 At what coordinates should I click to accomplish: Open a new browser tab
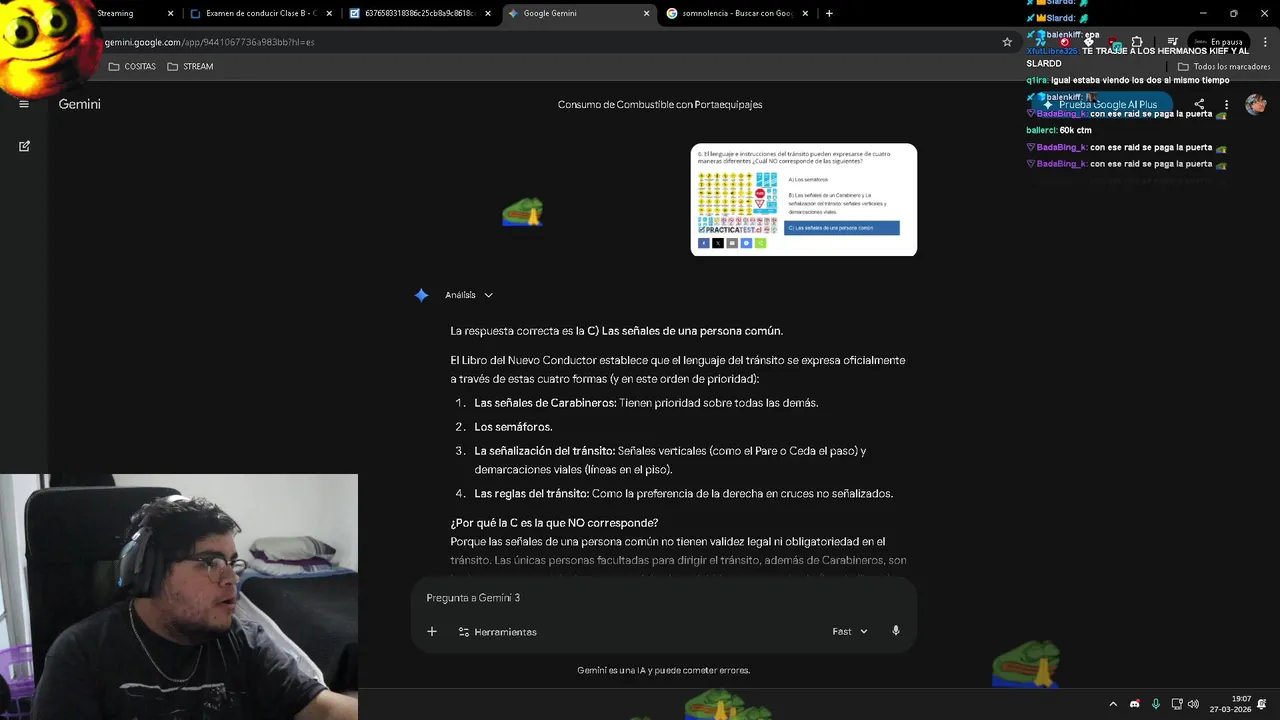tap(829, 13)
